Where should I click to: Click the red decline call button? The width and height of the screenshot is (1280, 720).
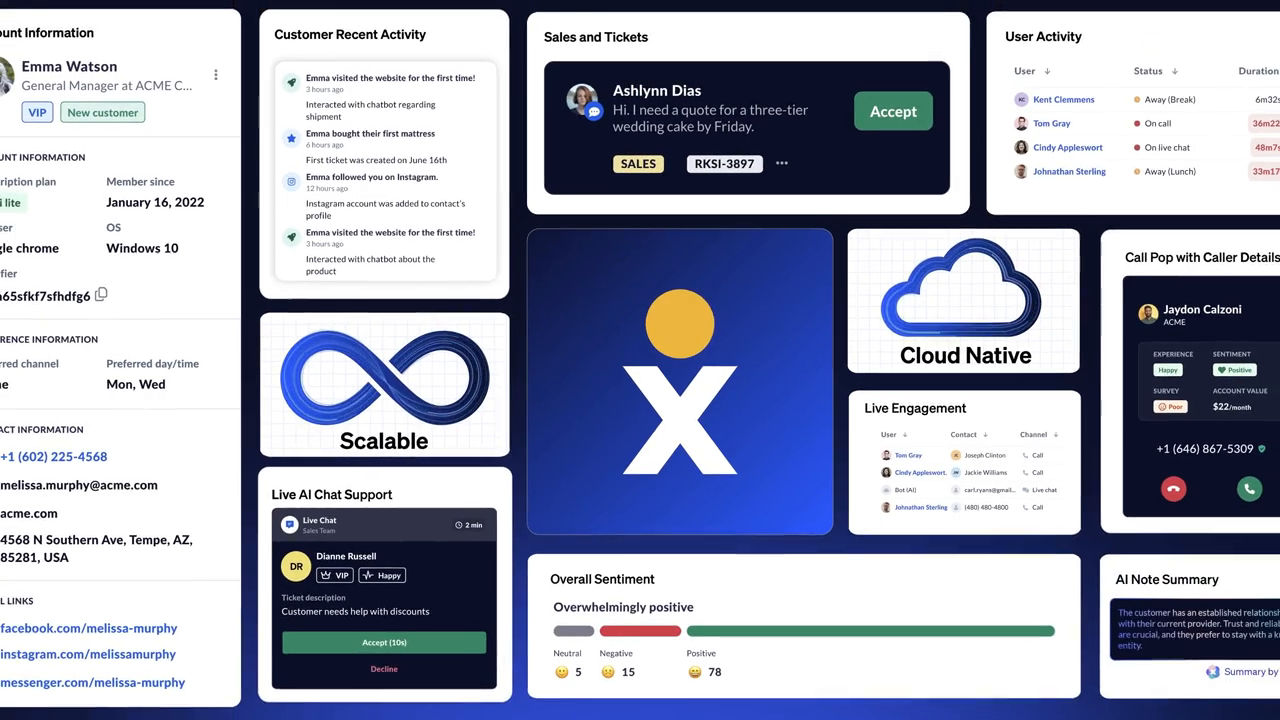(1173, 489)
